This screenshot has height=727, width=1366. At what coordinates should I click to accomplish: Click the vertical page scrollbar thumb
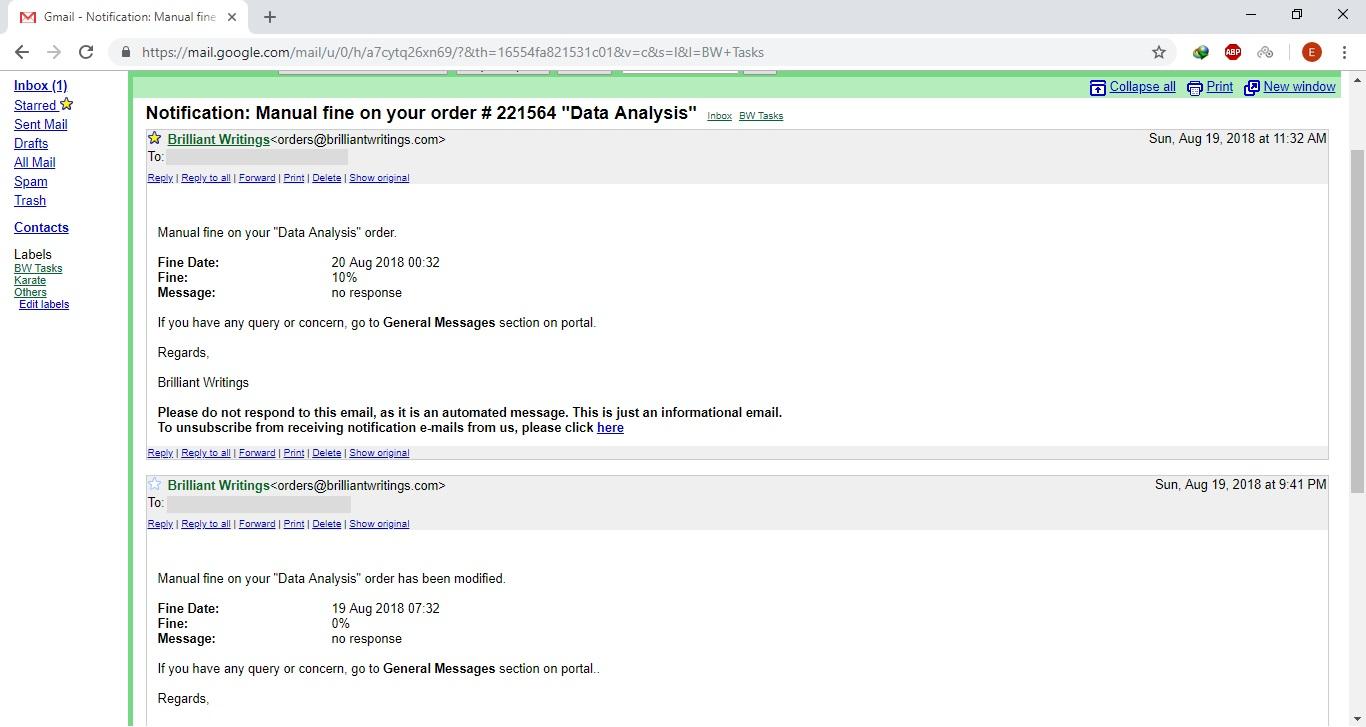[1357, 320]
